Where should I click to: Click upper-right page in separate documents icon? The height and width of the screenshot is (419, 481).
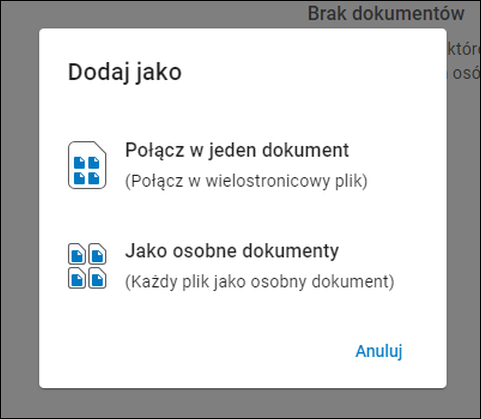(97, 254)
